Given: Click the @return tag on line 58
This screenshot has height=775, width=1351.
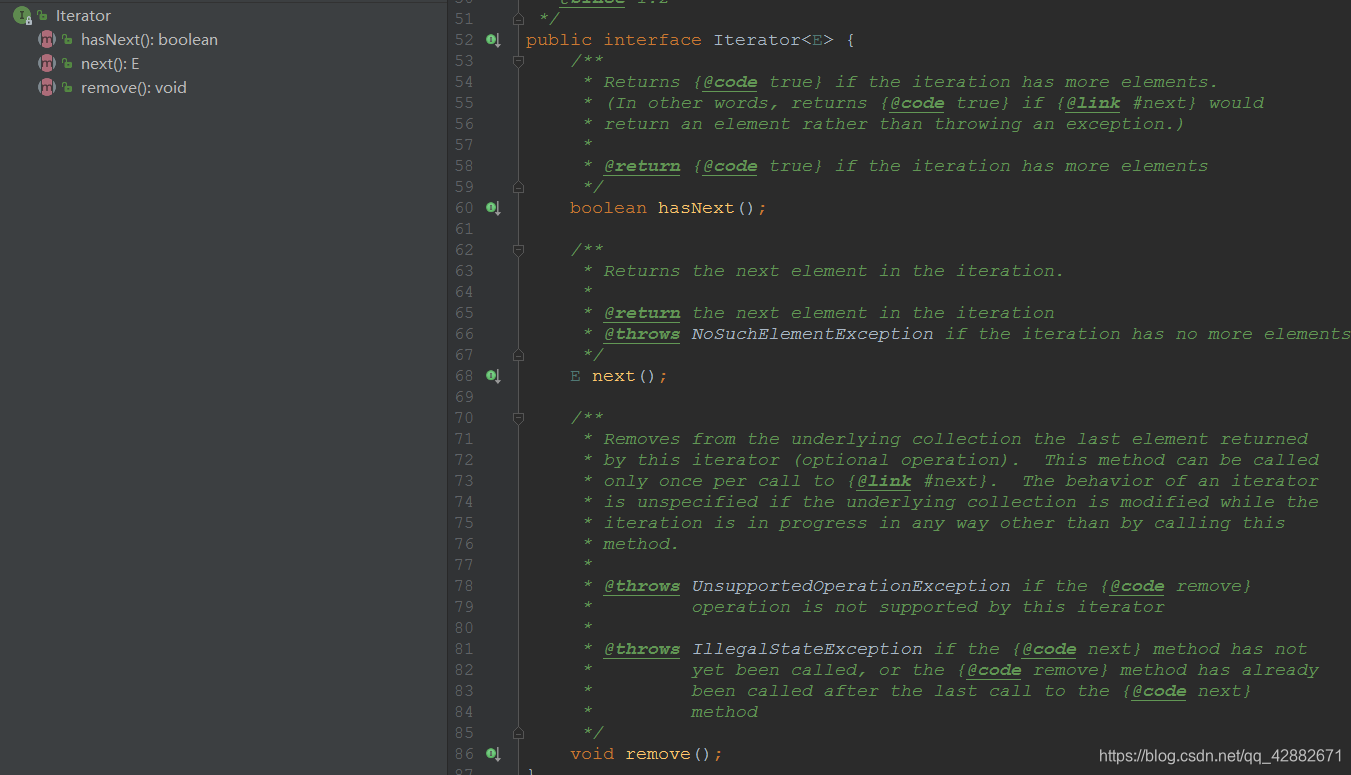Looking at the screenshot, I should coord(642,166).
